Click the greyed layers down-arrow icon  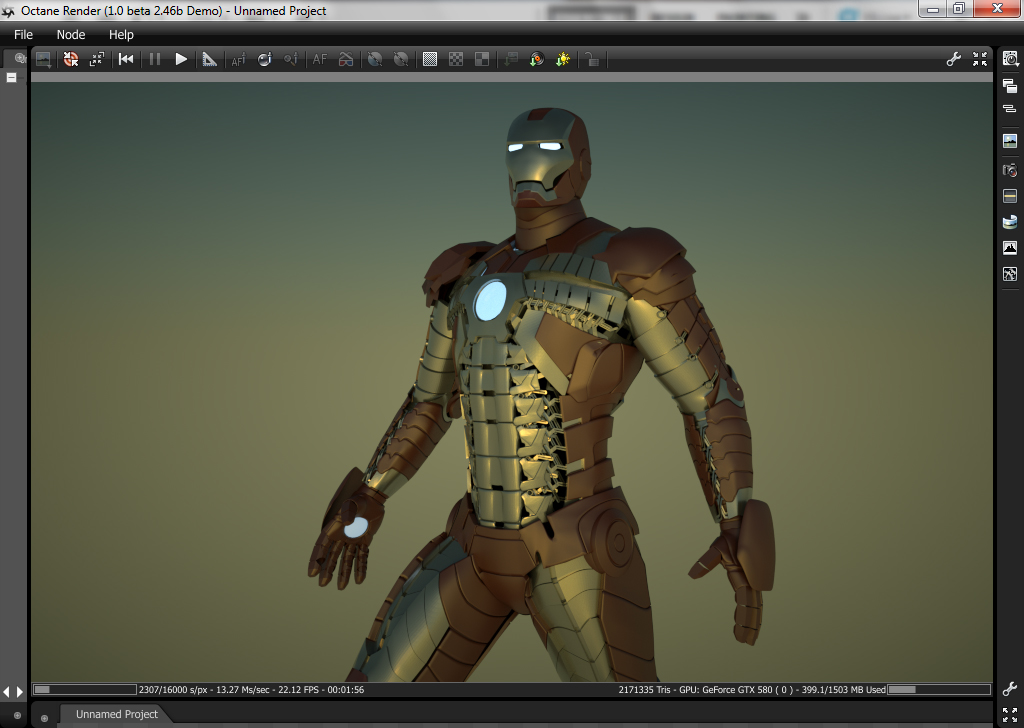point(511,59)
